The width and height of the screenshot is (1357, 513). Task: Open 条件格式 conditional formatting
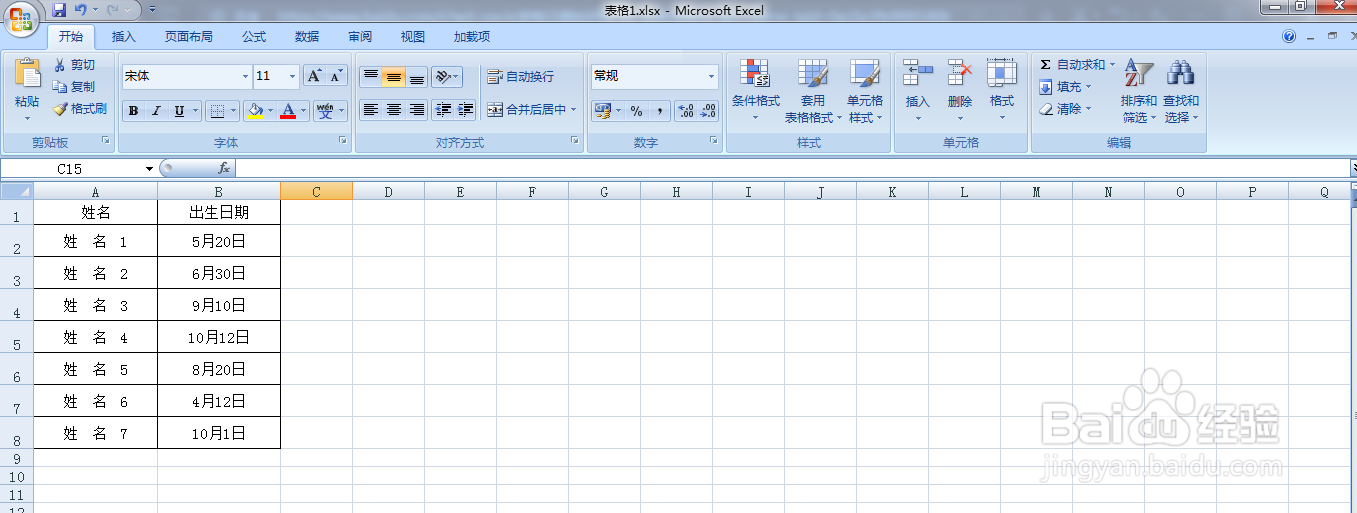click(756, 90)
